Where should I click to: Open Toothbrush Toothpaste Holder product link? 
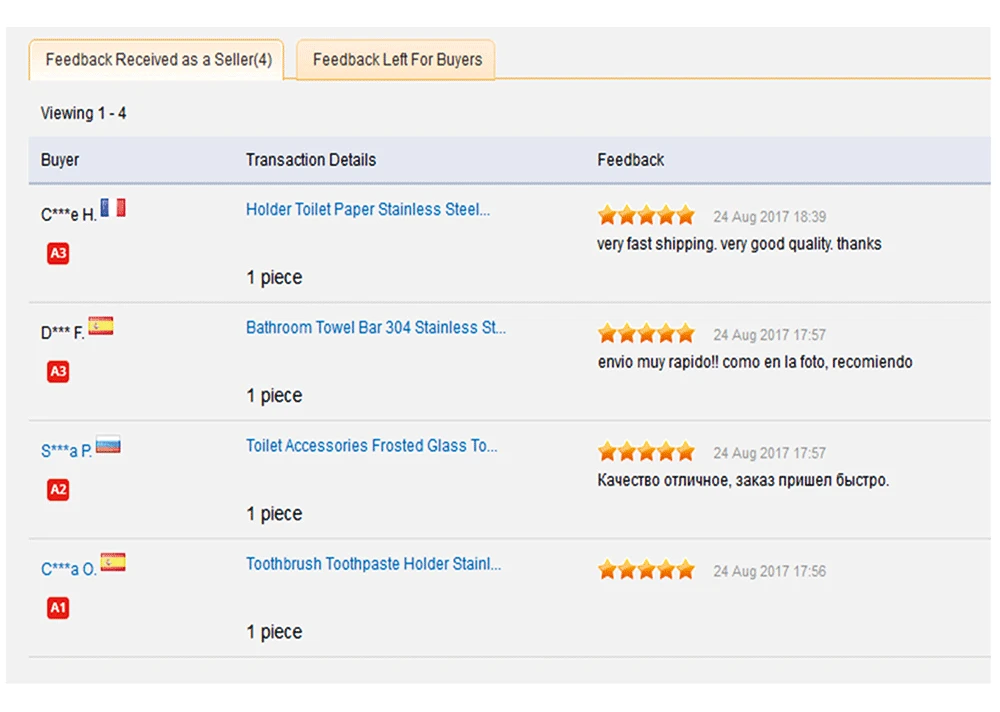click(374, 564)
